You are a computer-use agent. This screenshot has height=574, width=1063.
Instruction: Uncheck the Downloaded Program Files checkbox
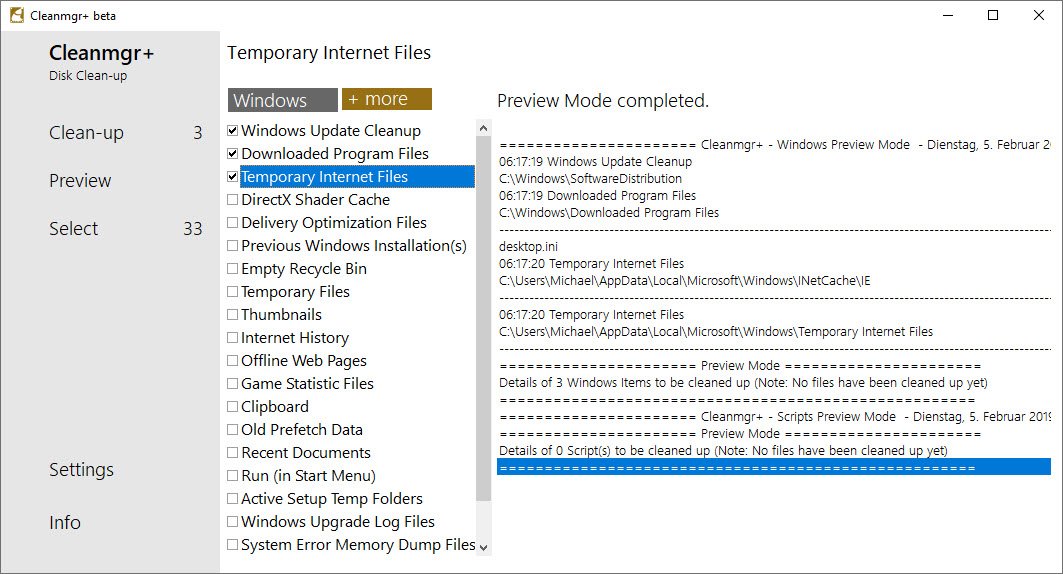(x=232, y=154)
